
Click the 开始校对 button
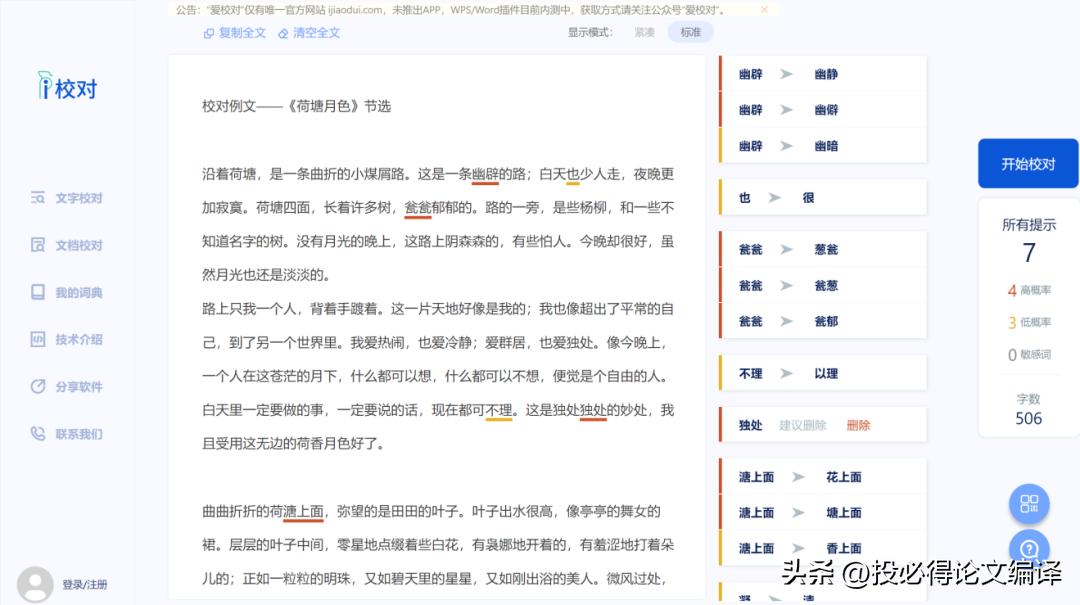pyautogui.click(x=1028, y=163)
